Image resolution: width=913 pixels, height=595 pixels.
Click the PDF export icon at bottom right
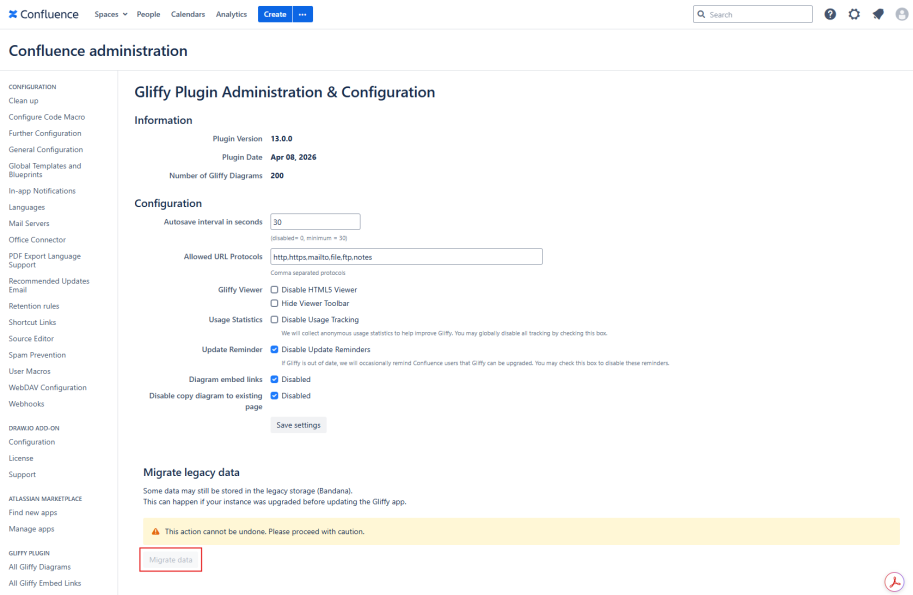[894, 582]
